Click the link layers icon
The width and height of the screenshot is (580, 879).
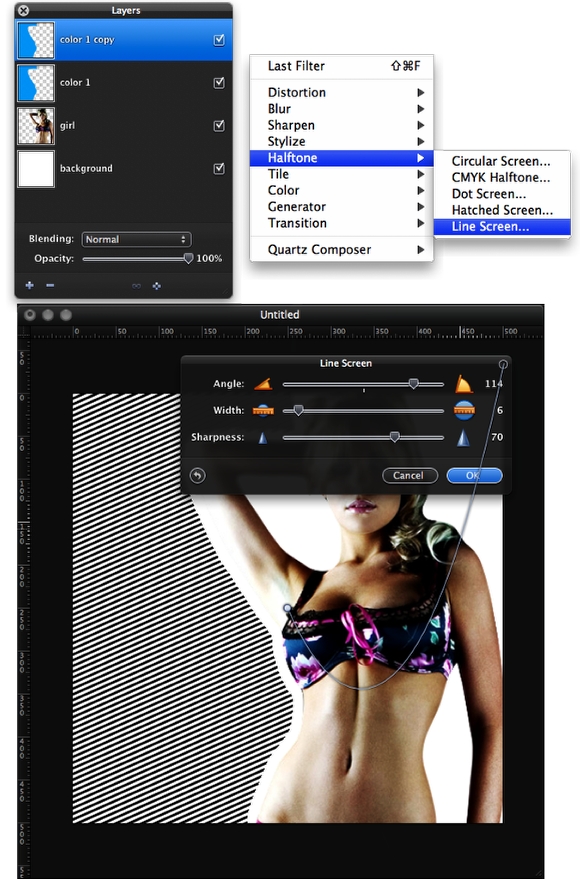(x=136, y=286)
